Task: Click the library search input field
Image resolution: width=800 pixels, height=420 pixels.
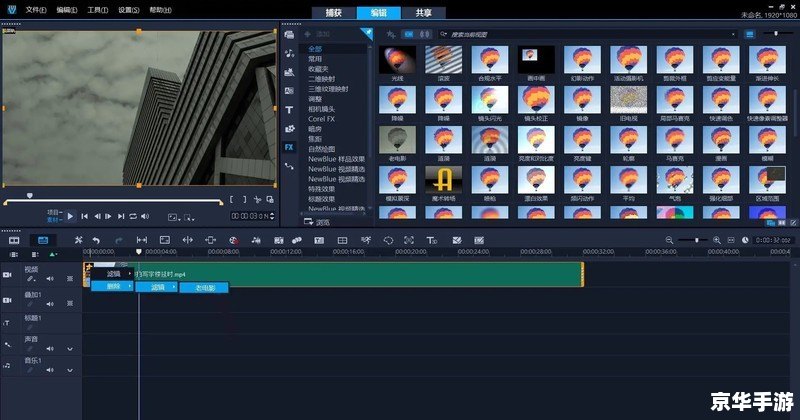Action: coord(589,34)
